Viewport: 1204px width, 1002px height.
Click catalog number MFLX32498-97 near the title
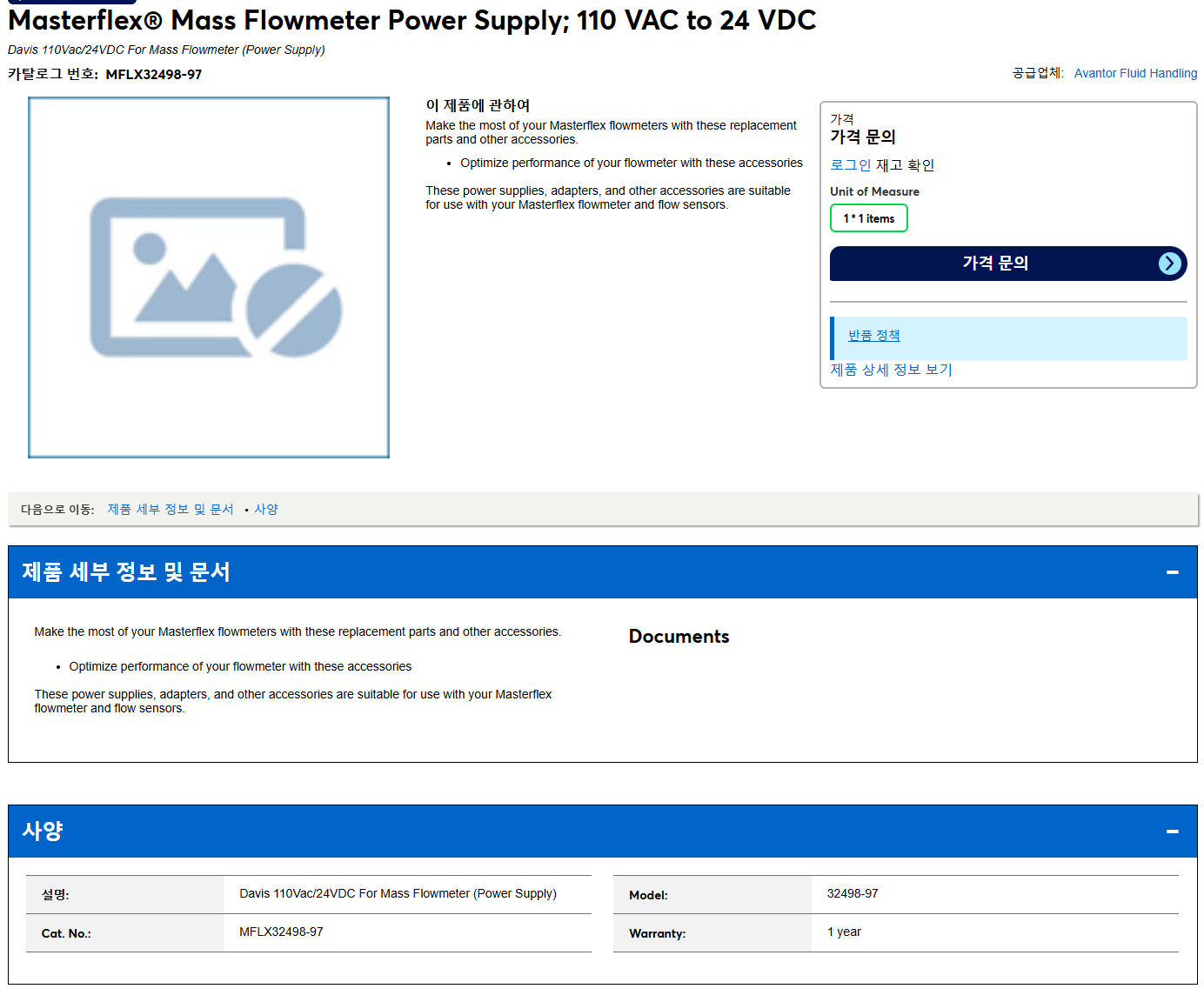point(154,75)
